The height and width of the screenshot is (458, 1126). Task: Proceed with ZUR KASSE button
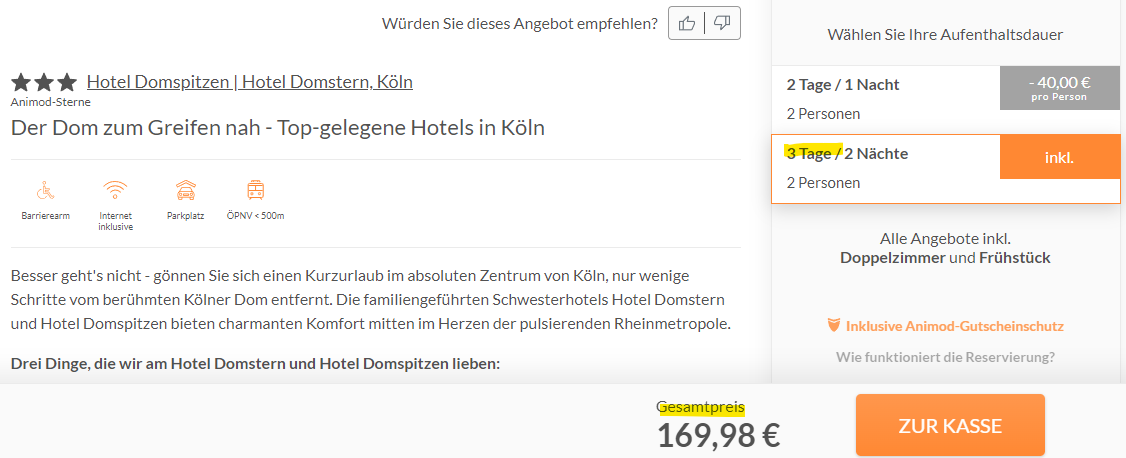[950, 425]
